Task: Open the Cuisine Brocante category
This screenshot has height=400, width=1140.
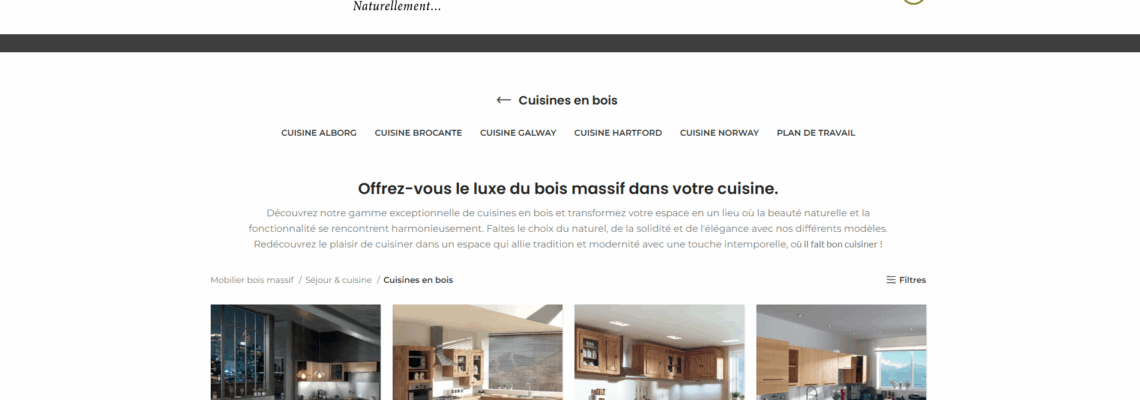Action: coord(418,133)
